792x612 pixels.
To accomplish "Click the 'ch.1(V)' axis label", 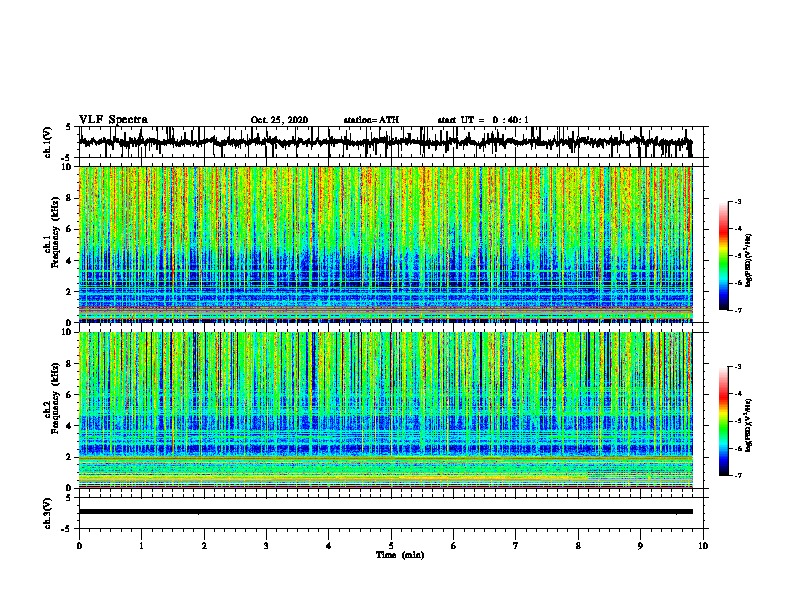I will tap(48, 142).
